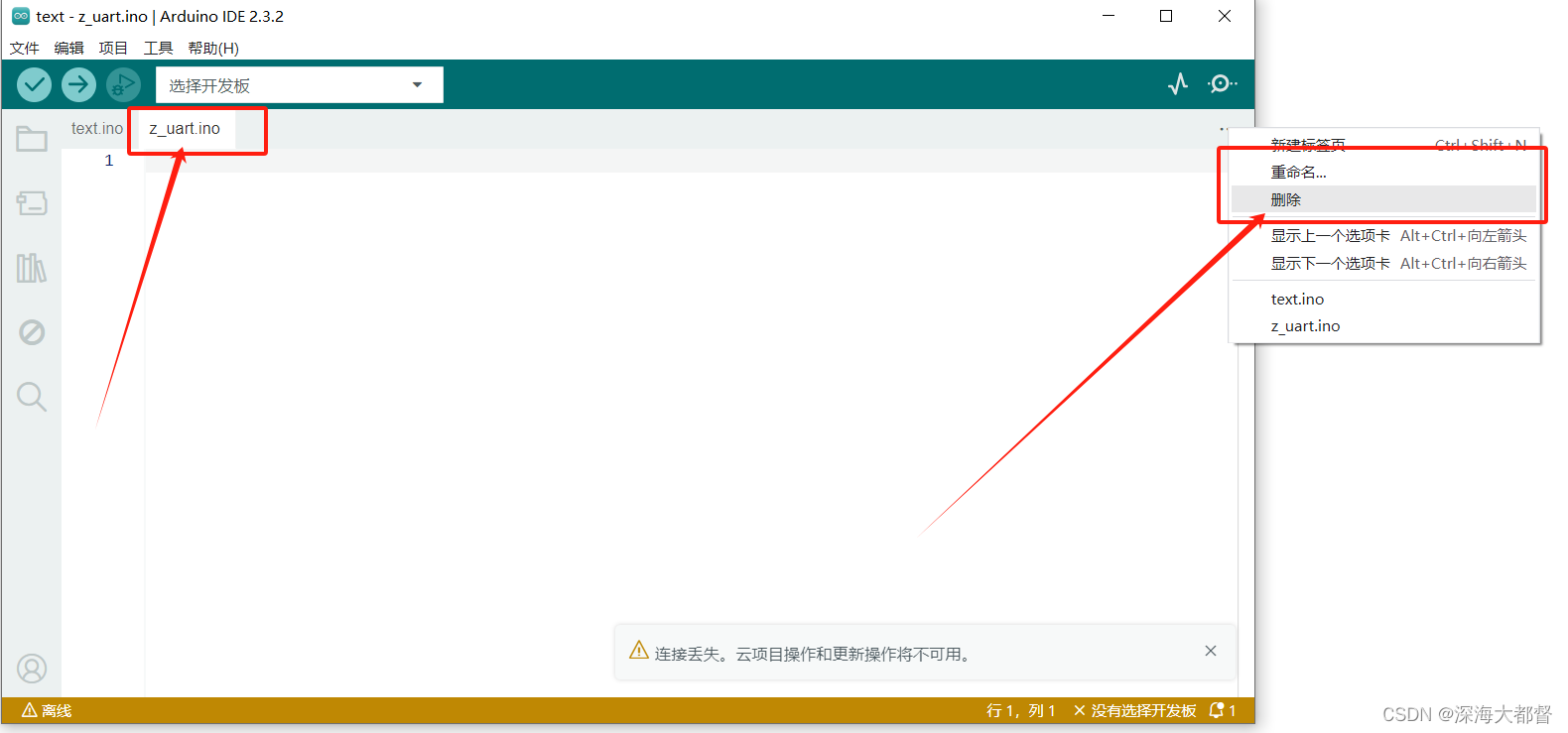Pick text.ino from the tab menu list

click(x=1384, y=299)
